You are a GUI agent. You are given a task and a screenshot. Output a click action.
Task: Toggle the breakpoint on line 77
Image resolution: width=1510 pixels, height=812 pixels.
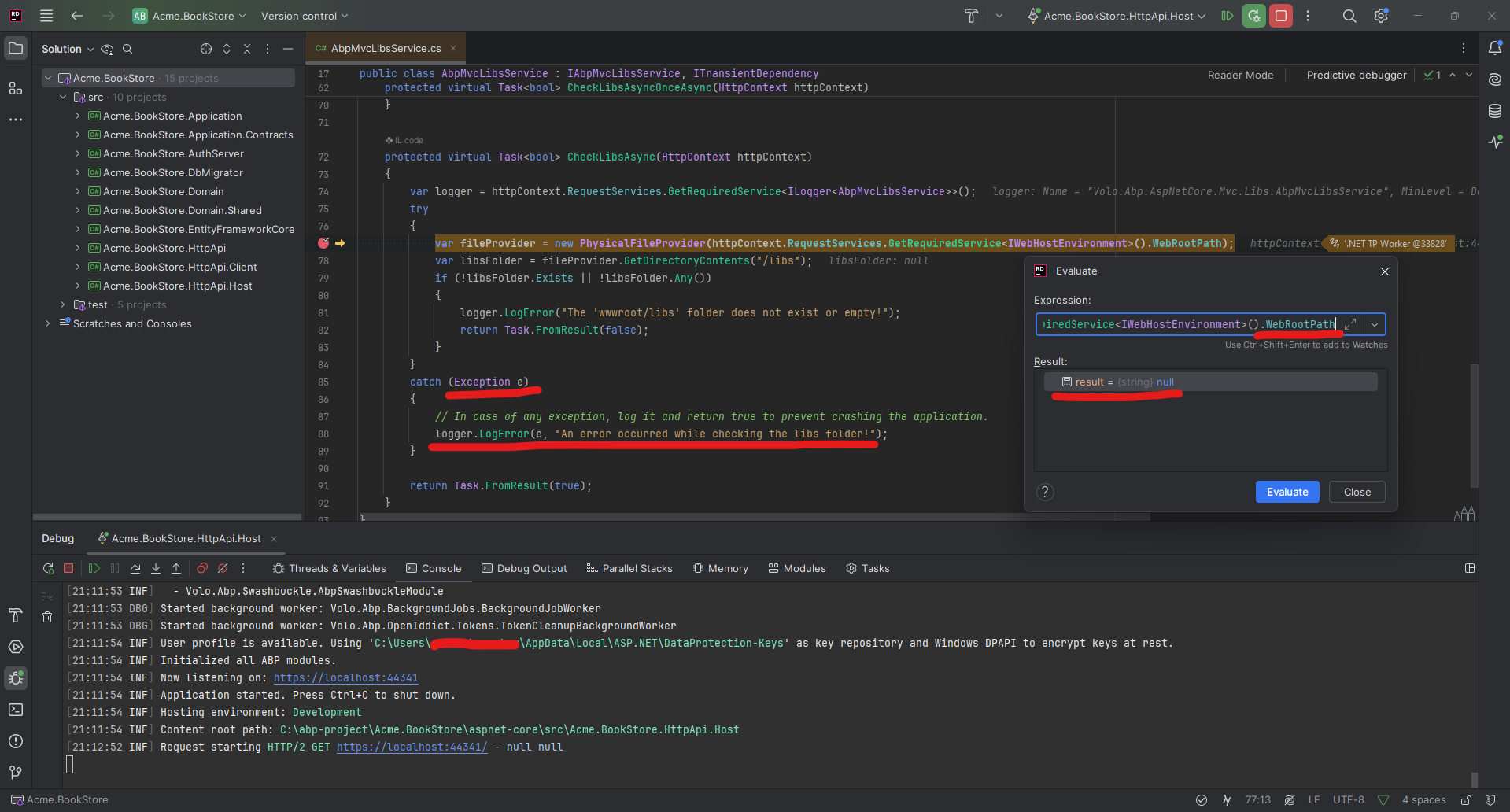pyautogui.click(x=323, y=243)
